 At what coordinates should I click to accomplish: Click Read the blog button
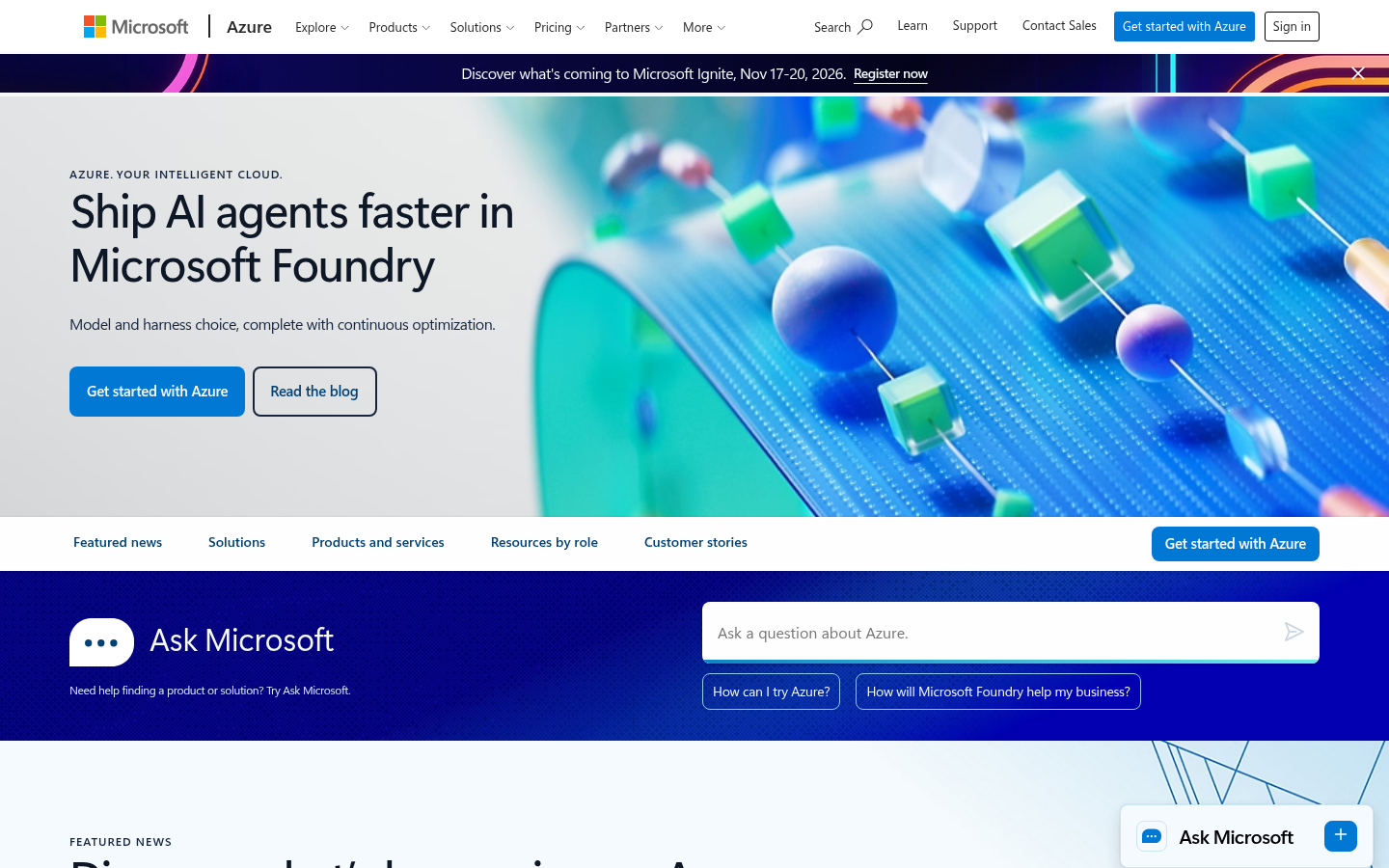click(x=314, y=392)
